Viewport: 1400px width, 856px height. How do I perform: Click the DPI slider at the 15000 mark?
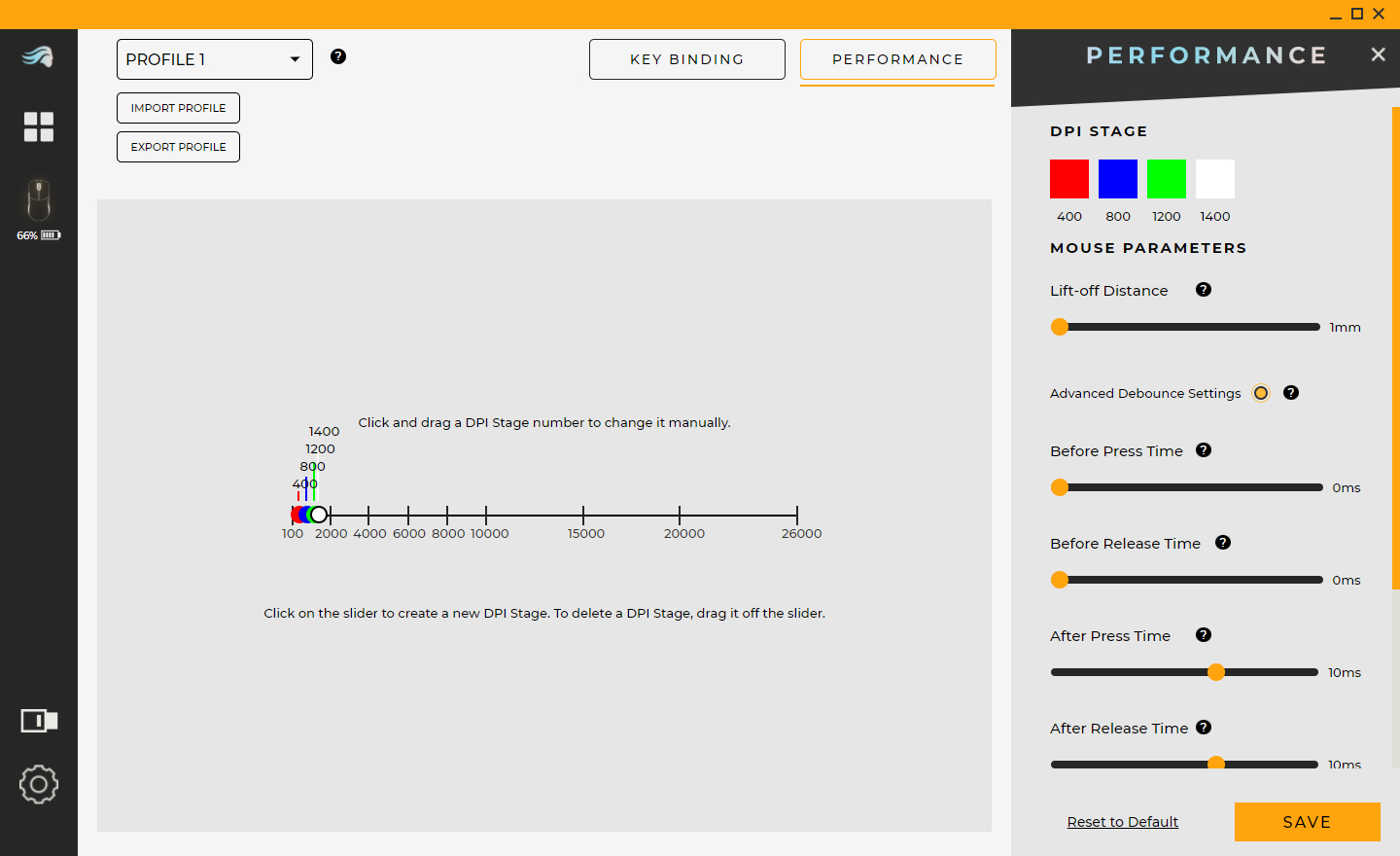pyautogui.click(x=583, y=515)
